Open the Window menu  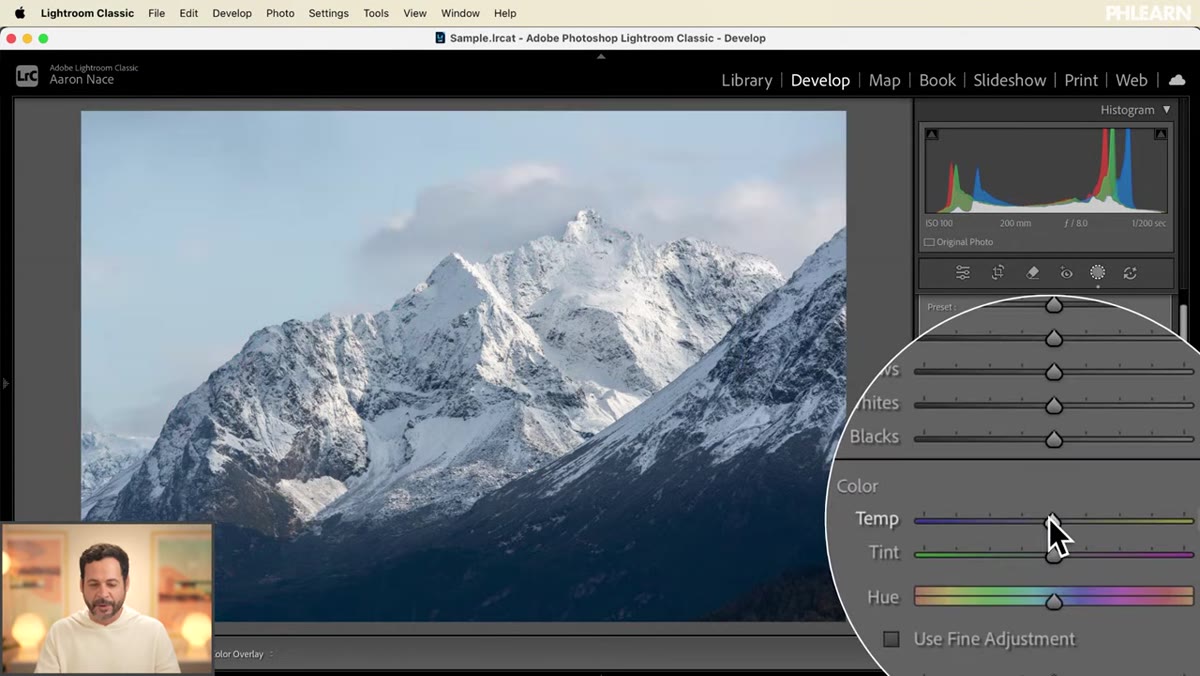(460, 13)
